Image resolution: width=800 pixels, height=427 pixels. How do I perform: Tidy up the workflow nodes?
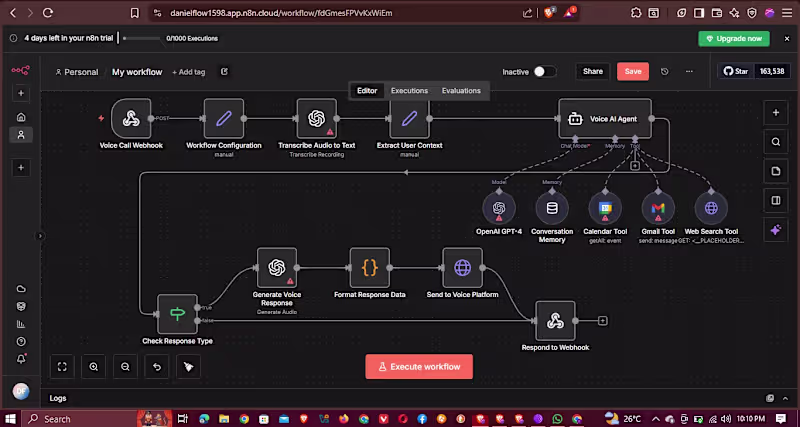tap(189, 366)
